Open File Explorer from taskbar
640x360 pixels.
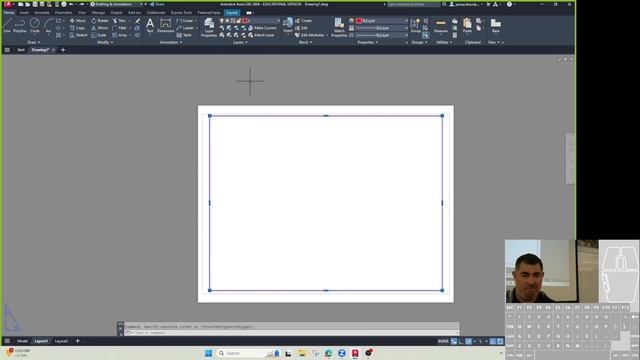[302, 353]
